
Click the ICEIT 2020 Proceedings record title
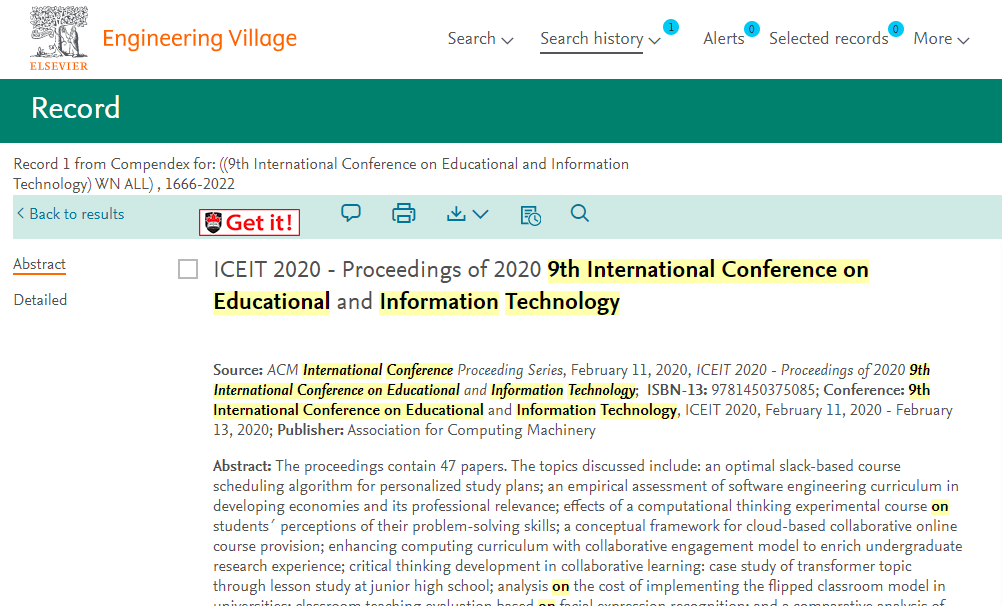click(x=541, y=285)
